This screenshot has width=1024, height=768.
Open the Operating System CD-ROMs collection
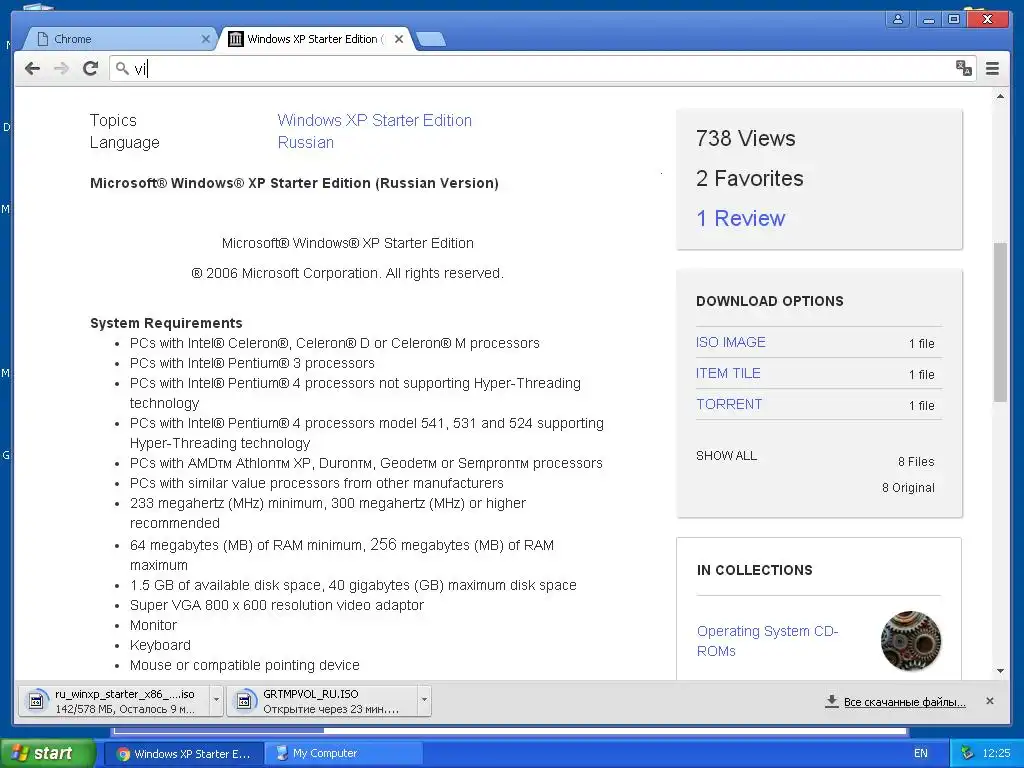coord(767,641)
